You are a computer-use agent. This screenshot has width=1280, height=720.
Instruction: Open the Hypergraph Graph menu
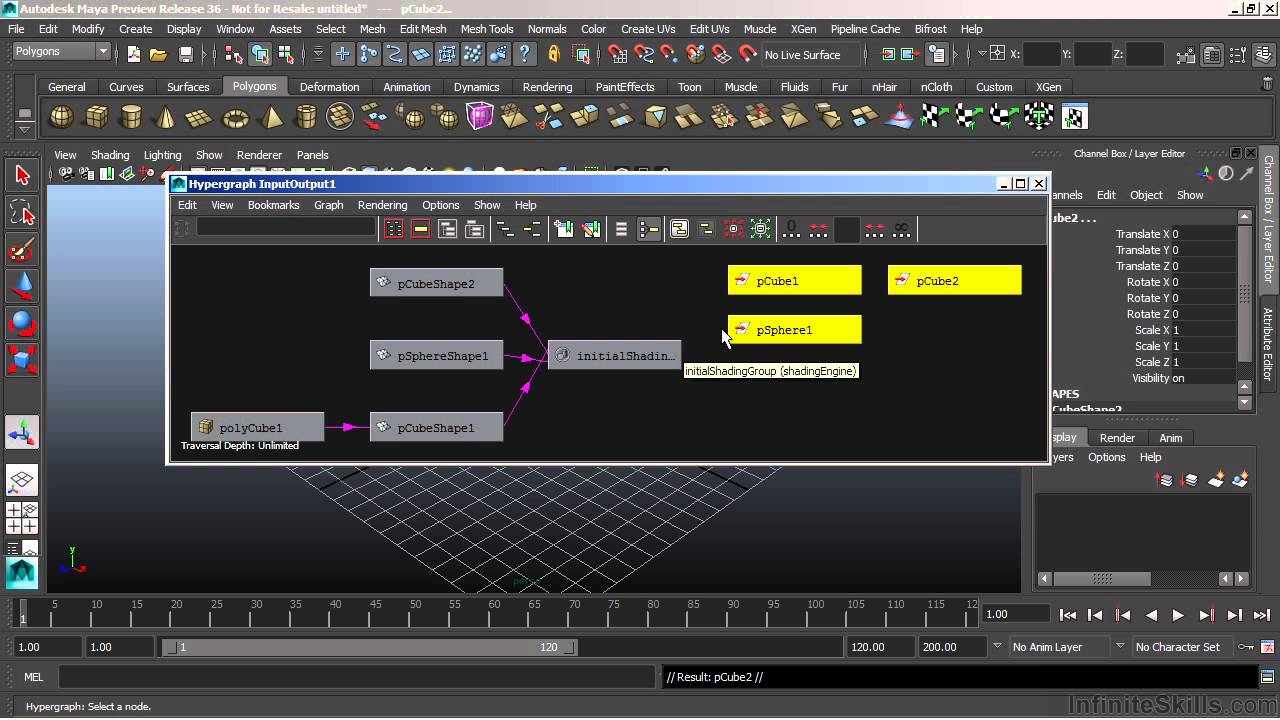point(328,205)
